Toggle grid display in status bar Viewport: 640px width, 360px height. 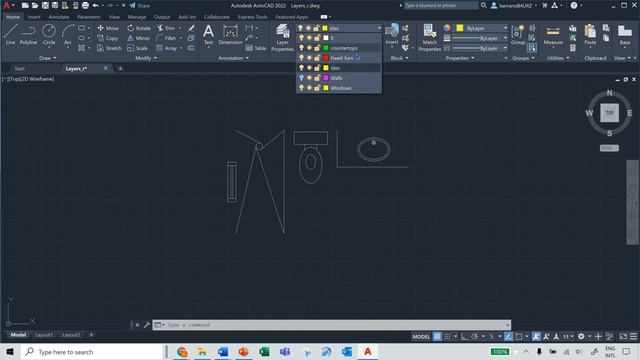pyautogui.click(x=437, y=336)
